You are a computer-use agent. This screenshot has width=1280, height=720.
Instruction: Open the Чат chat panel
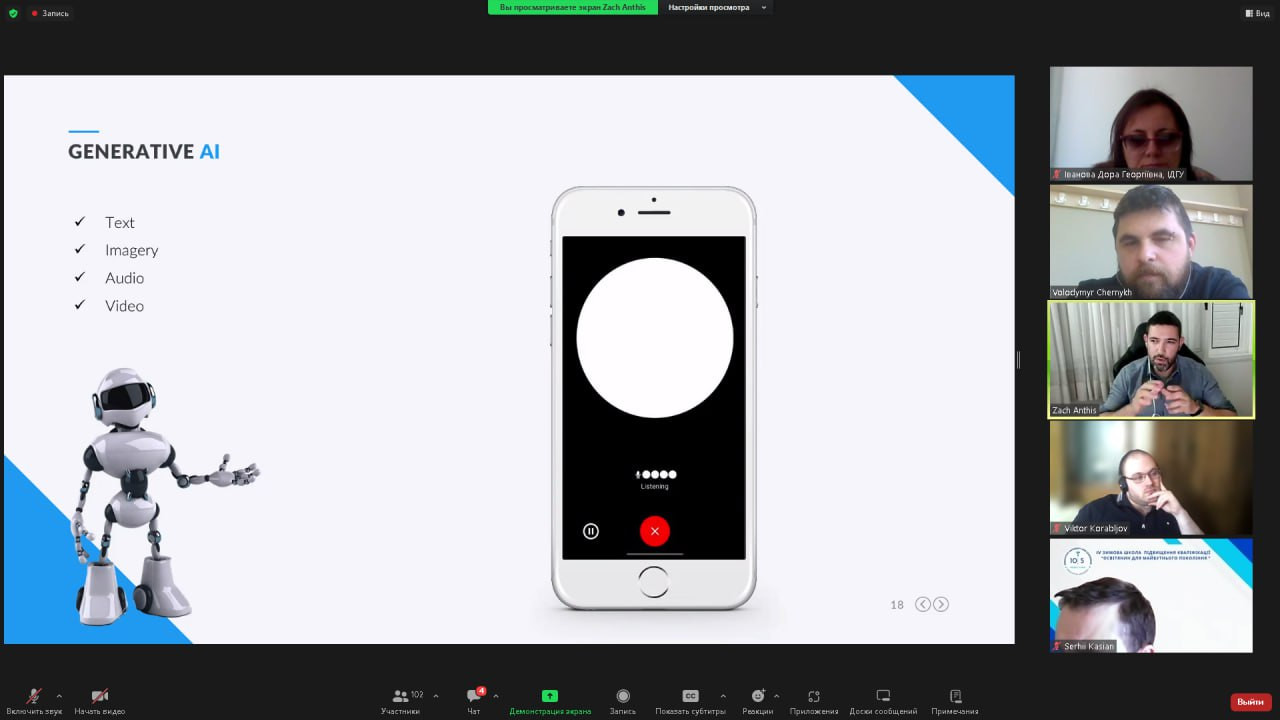pyautogui.click(x=474, y=701)
